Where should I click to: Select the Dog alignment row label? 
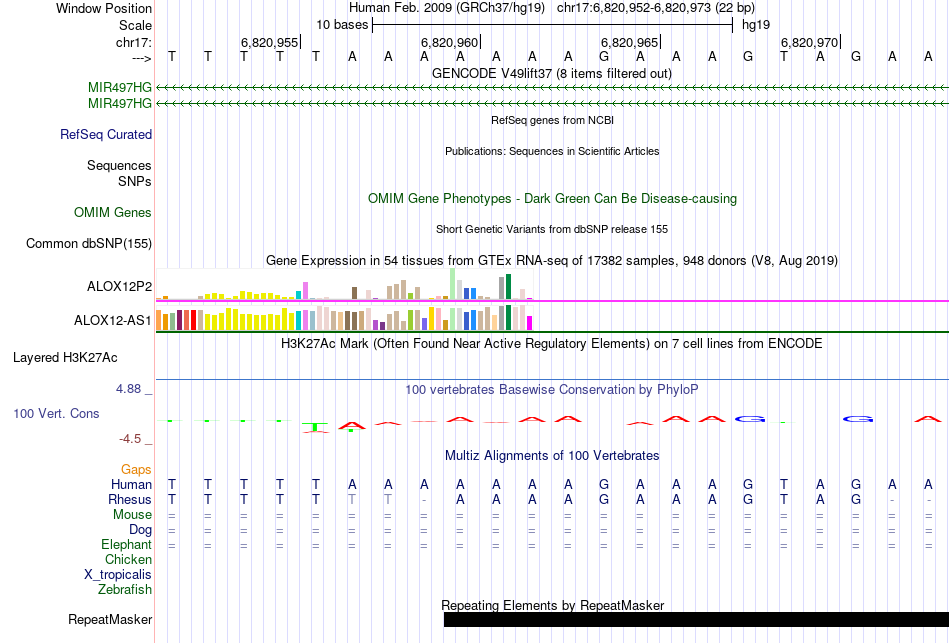click(x=141, y=530)
